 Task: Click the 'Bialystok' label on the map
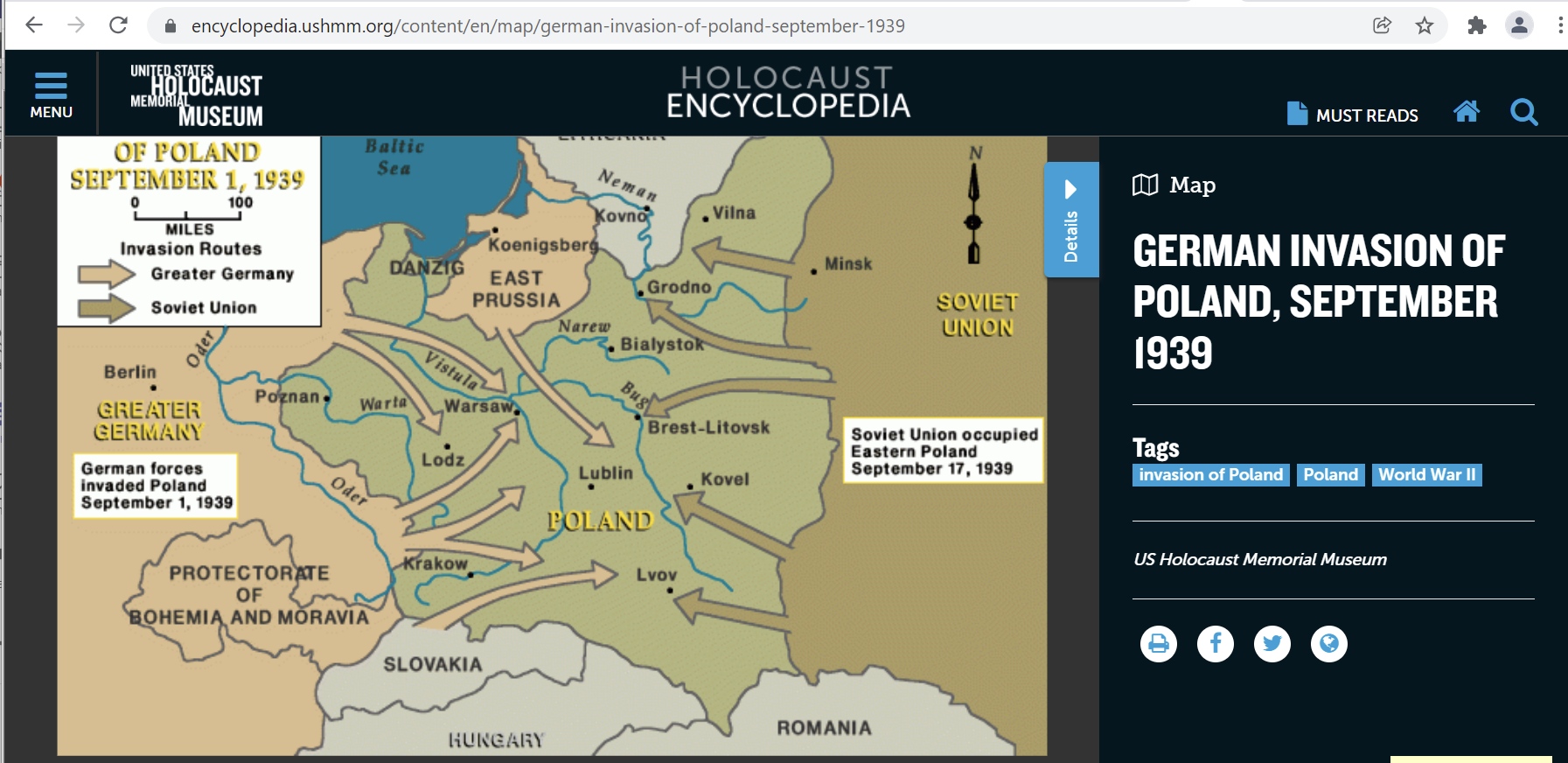(662, 344)
